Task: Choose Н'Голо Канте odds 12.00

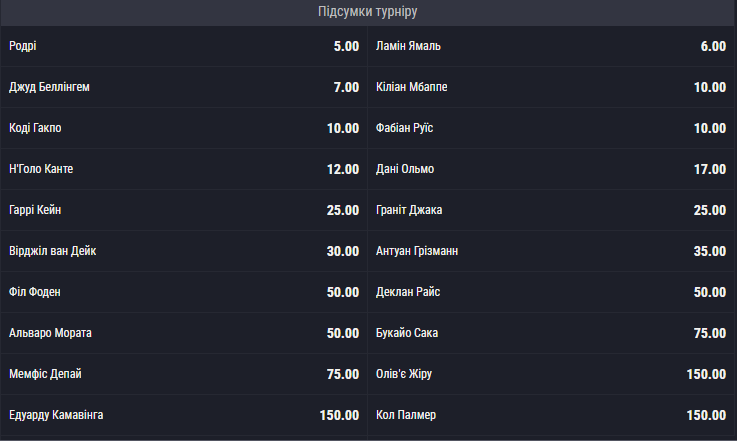Action: click(184, 169)
